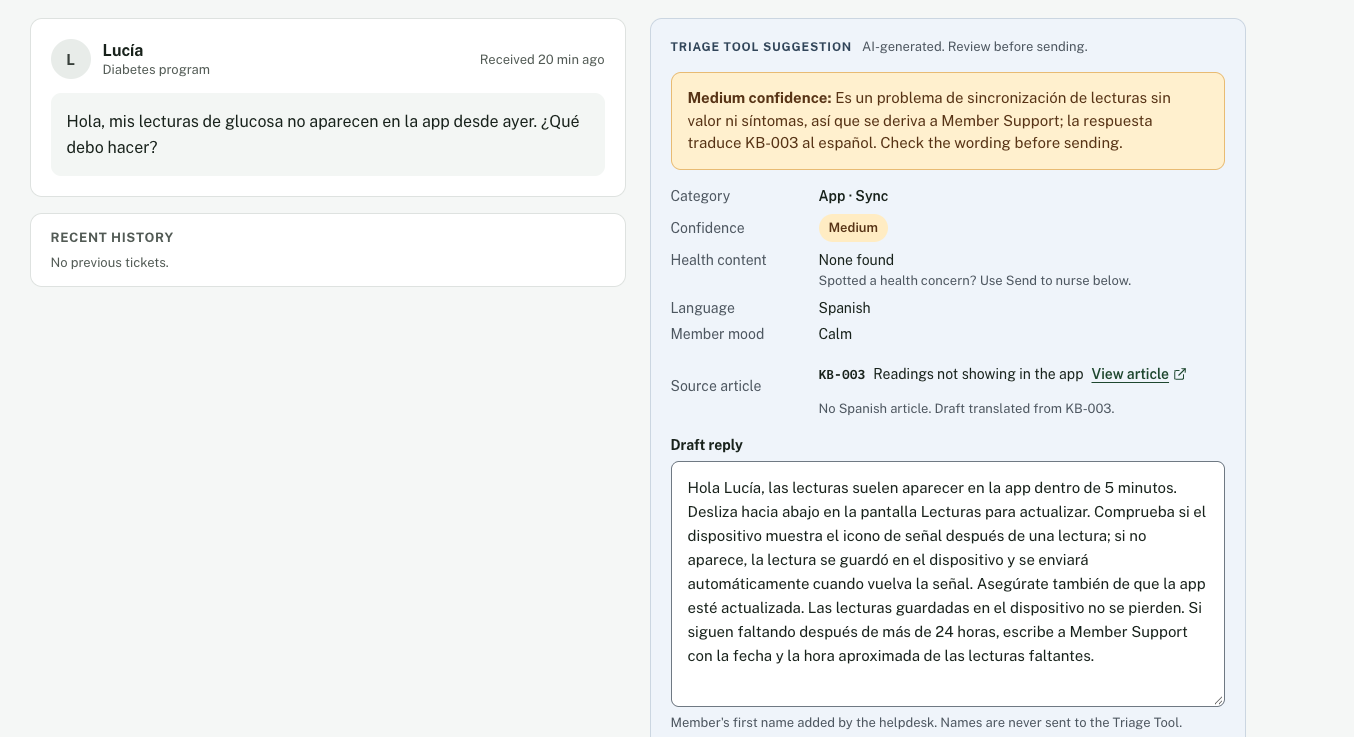
Task: Click the member name Lucía
Action: coord(123,50)
